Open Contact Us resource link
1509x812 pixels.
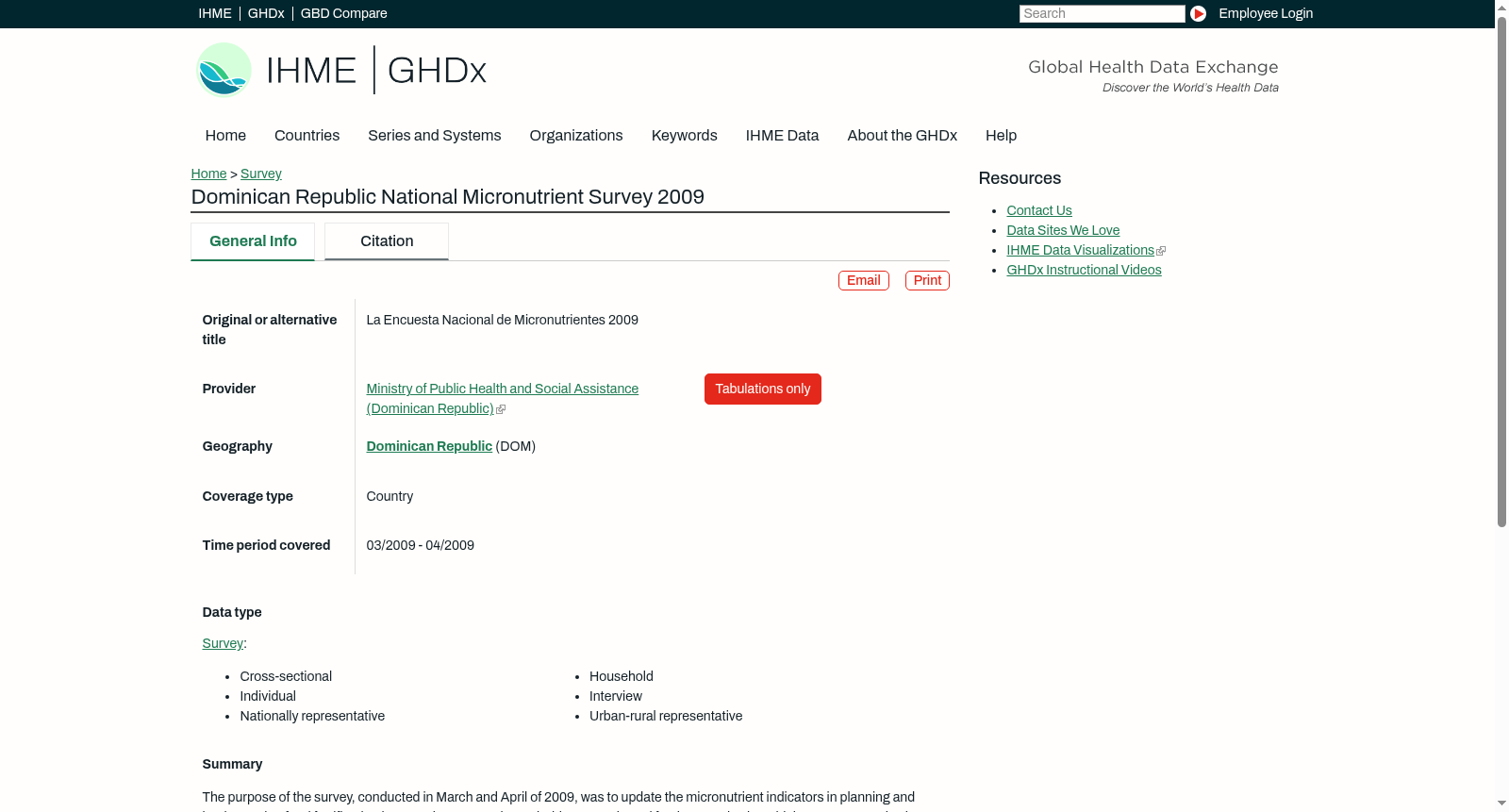pos(1039,210)
